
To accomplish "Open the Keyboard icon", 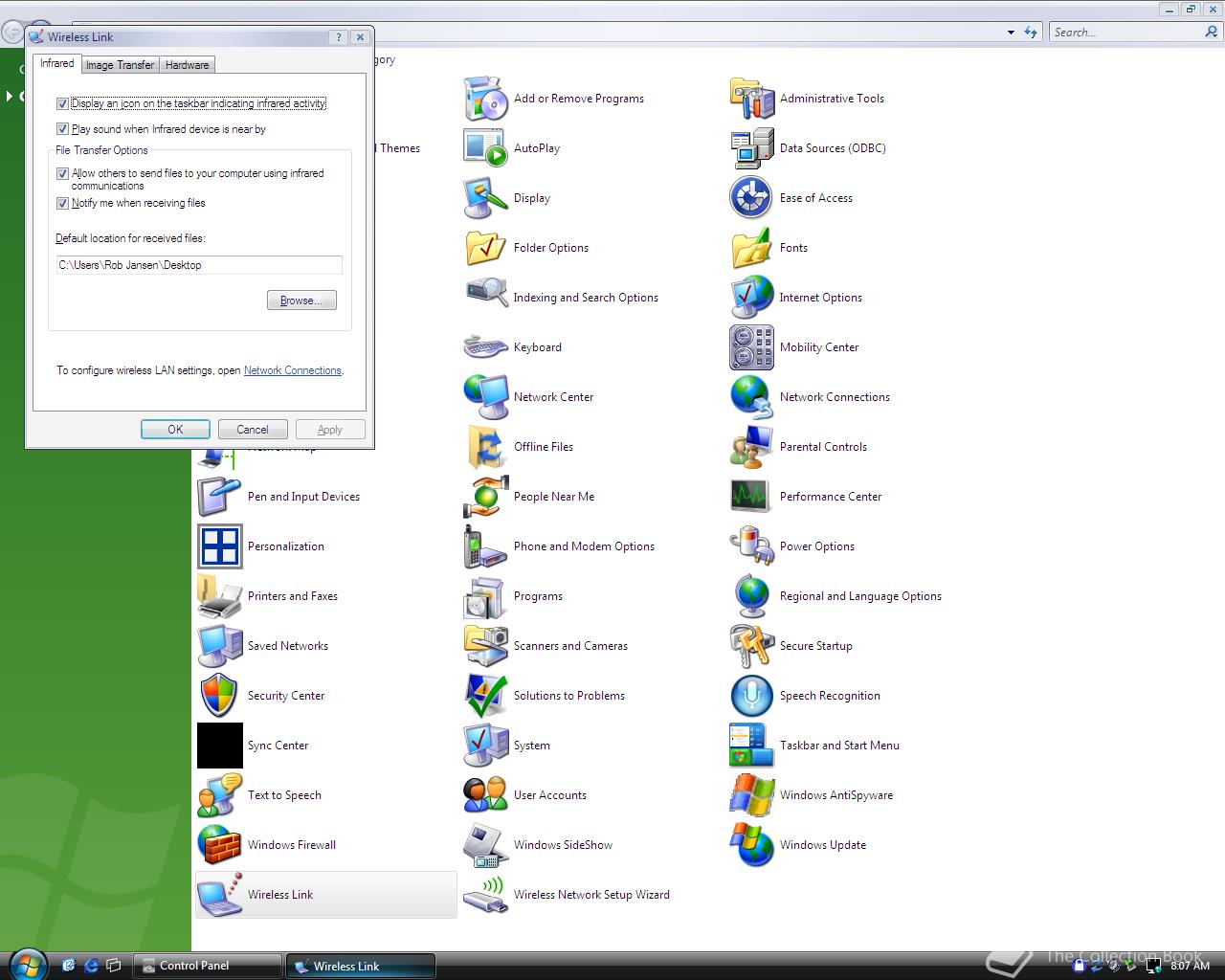I will [485, 347].
